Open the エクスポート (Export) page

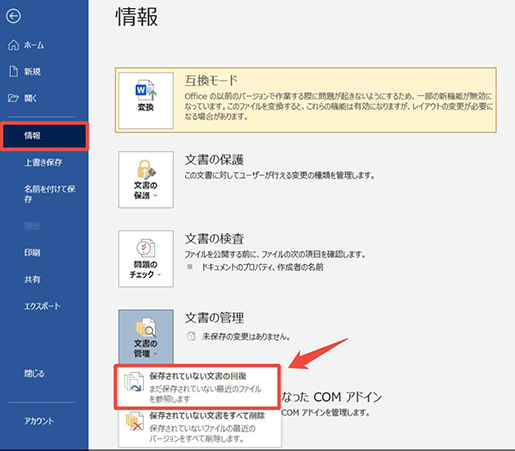(x=42, y=306)
